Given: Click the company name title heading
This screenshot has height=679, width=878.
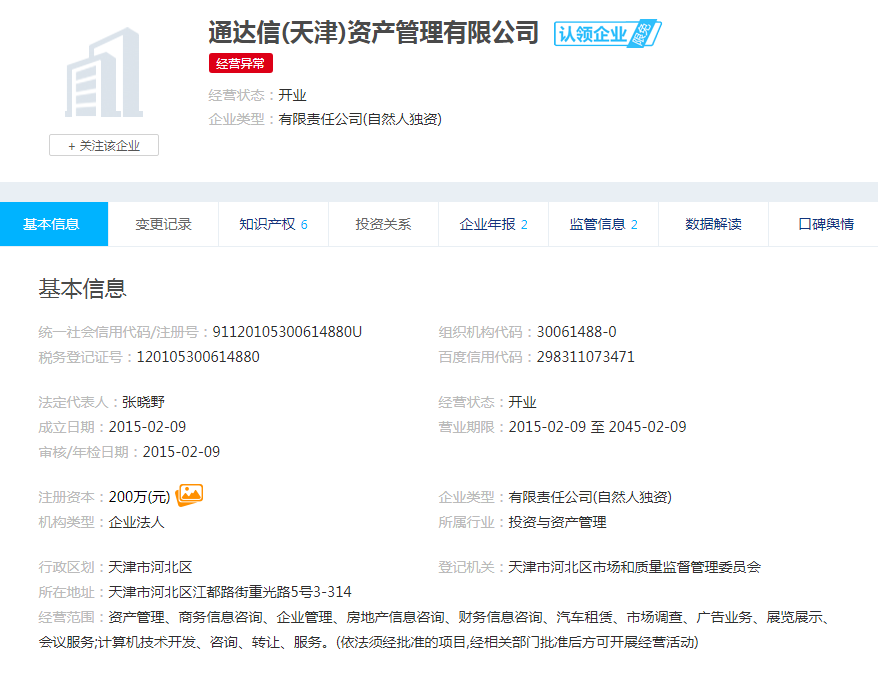Looking at the screenshot, I should point(373,32).
